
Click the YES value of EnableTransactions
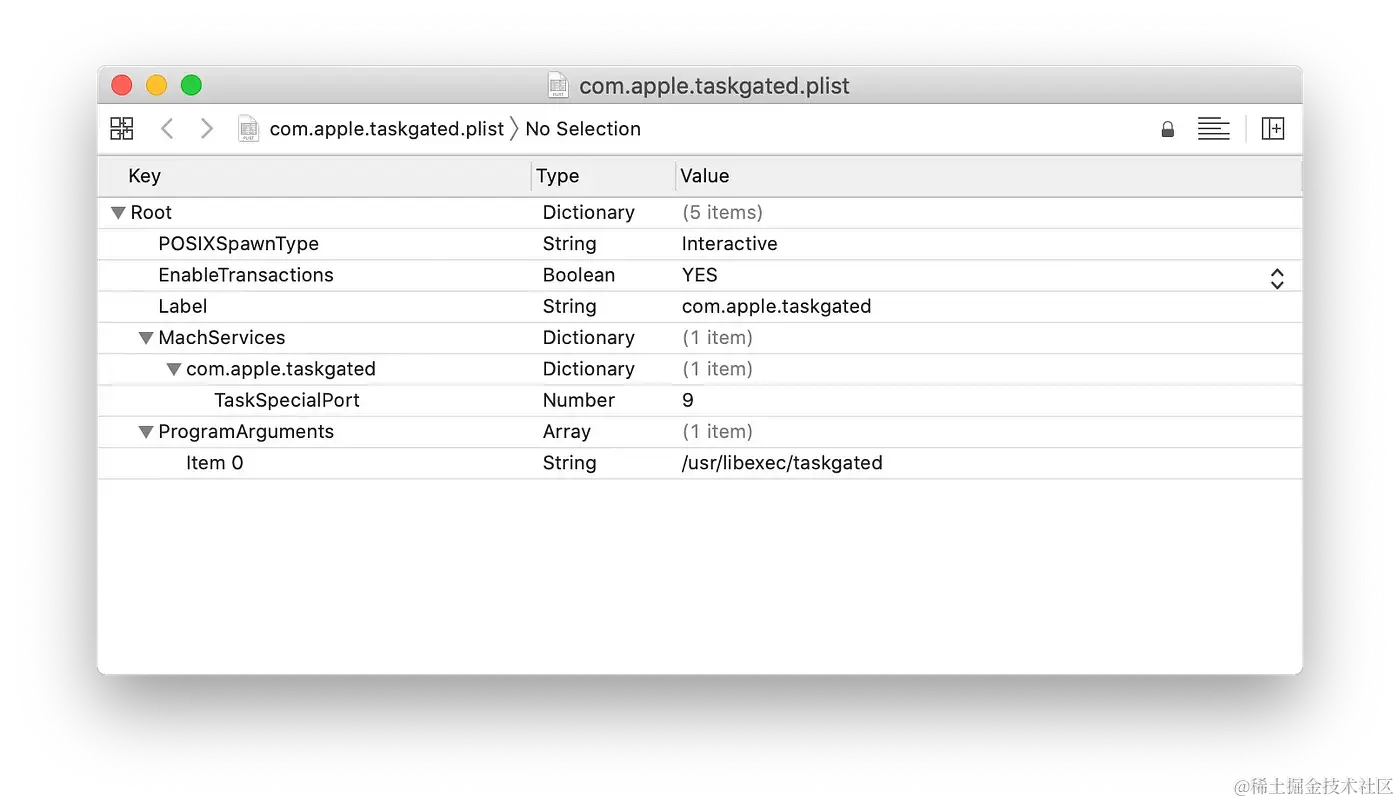[x=700, y=275]
